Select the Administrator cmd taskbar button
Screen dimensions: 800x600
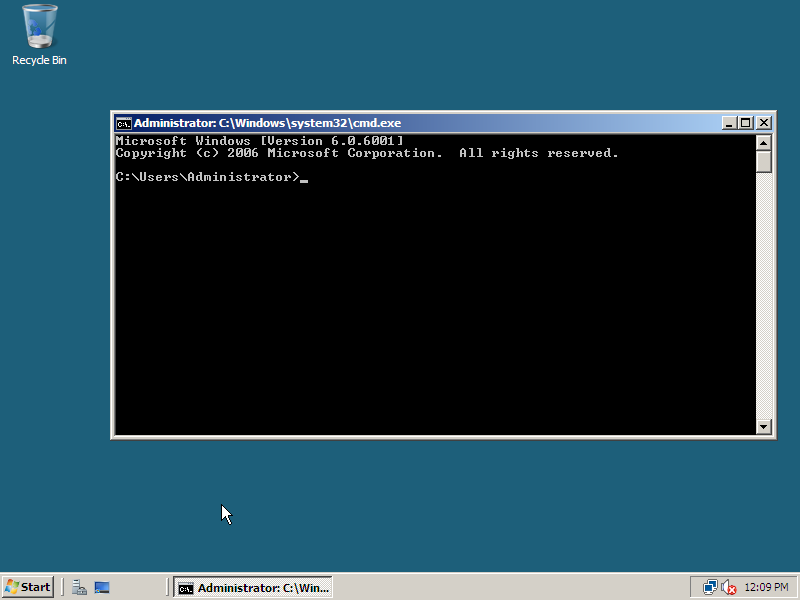click(252, 587)
